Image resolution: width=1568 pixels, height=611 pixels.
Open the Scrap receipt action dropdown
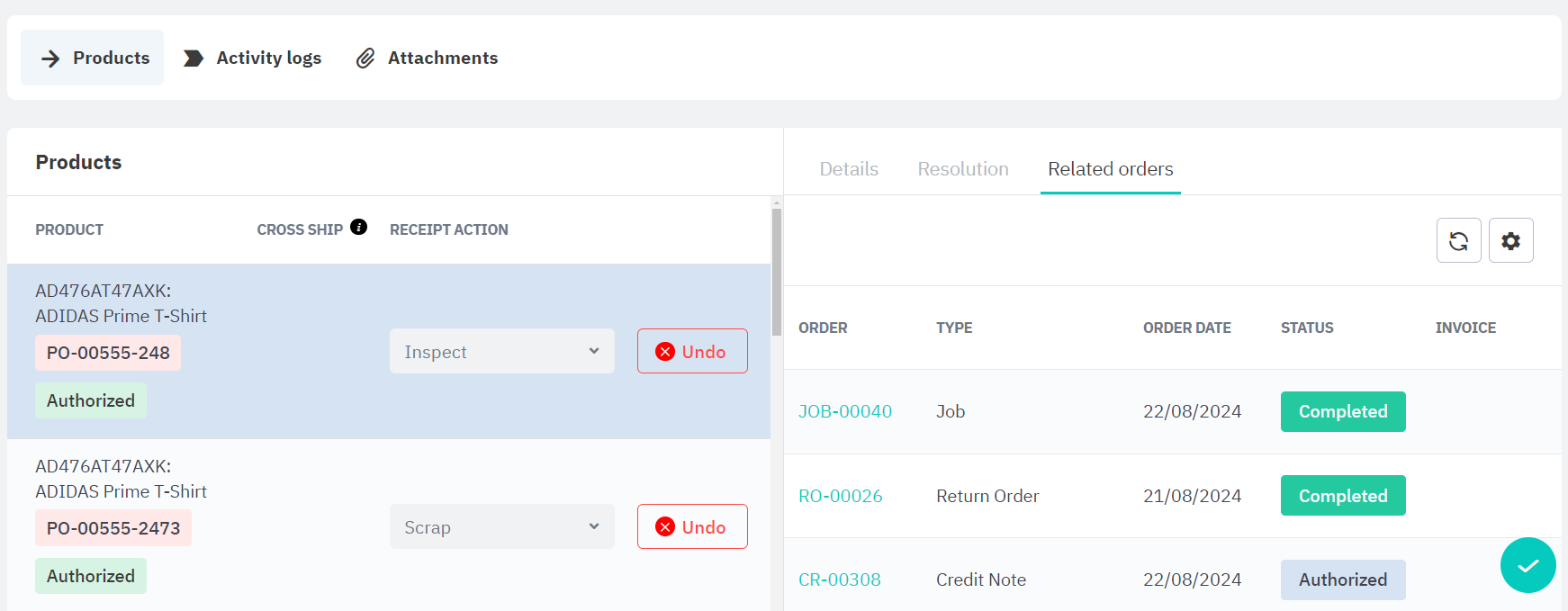(501, 527)
